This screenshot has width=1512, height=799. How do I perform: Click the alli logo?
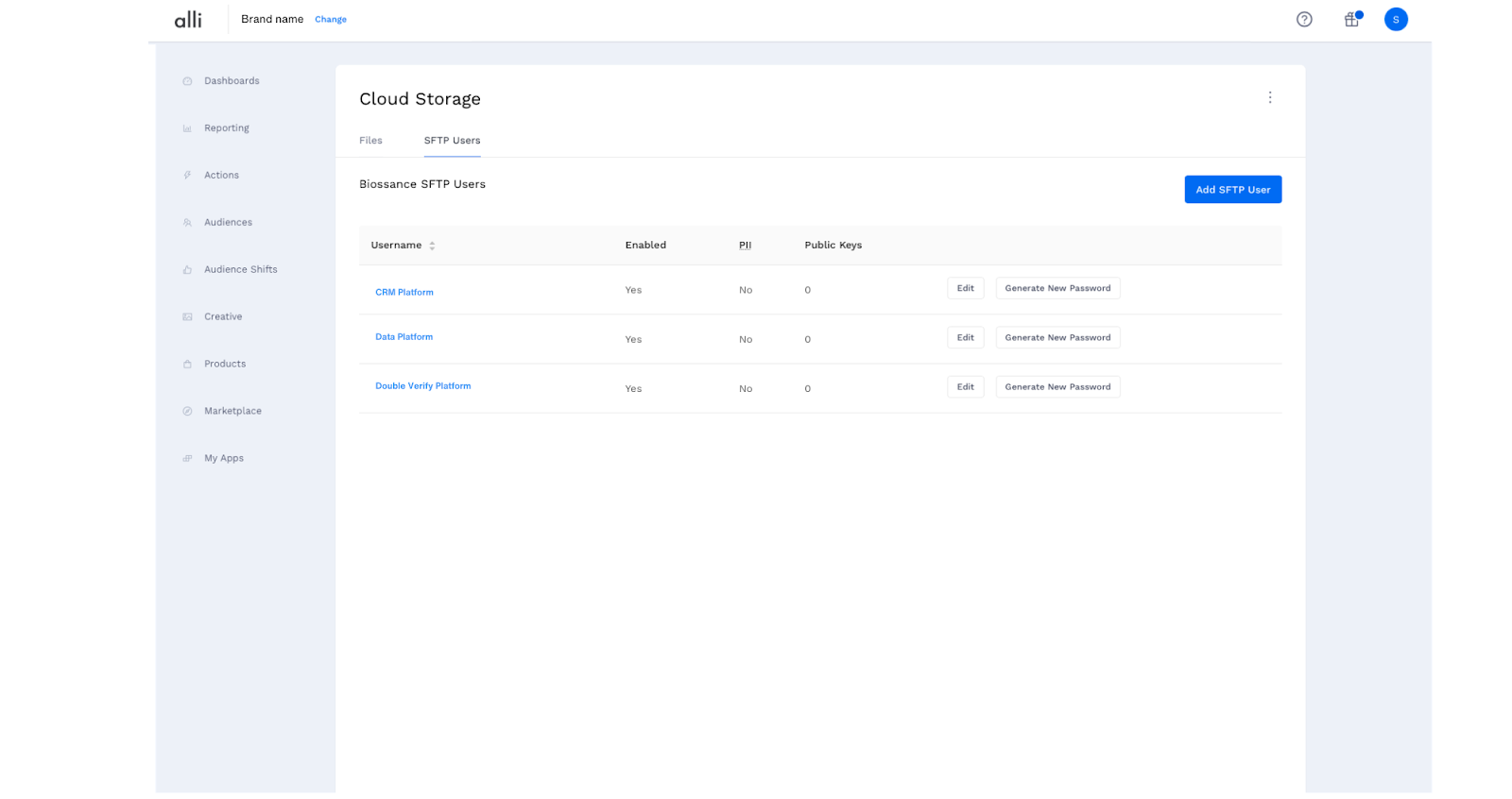[x=188, y=20]
